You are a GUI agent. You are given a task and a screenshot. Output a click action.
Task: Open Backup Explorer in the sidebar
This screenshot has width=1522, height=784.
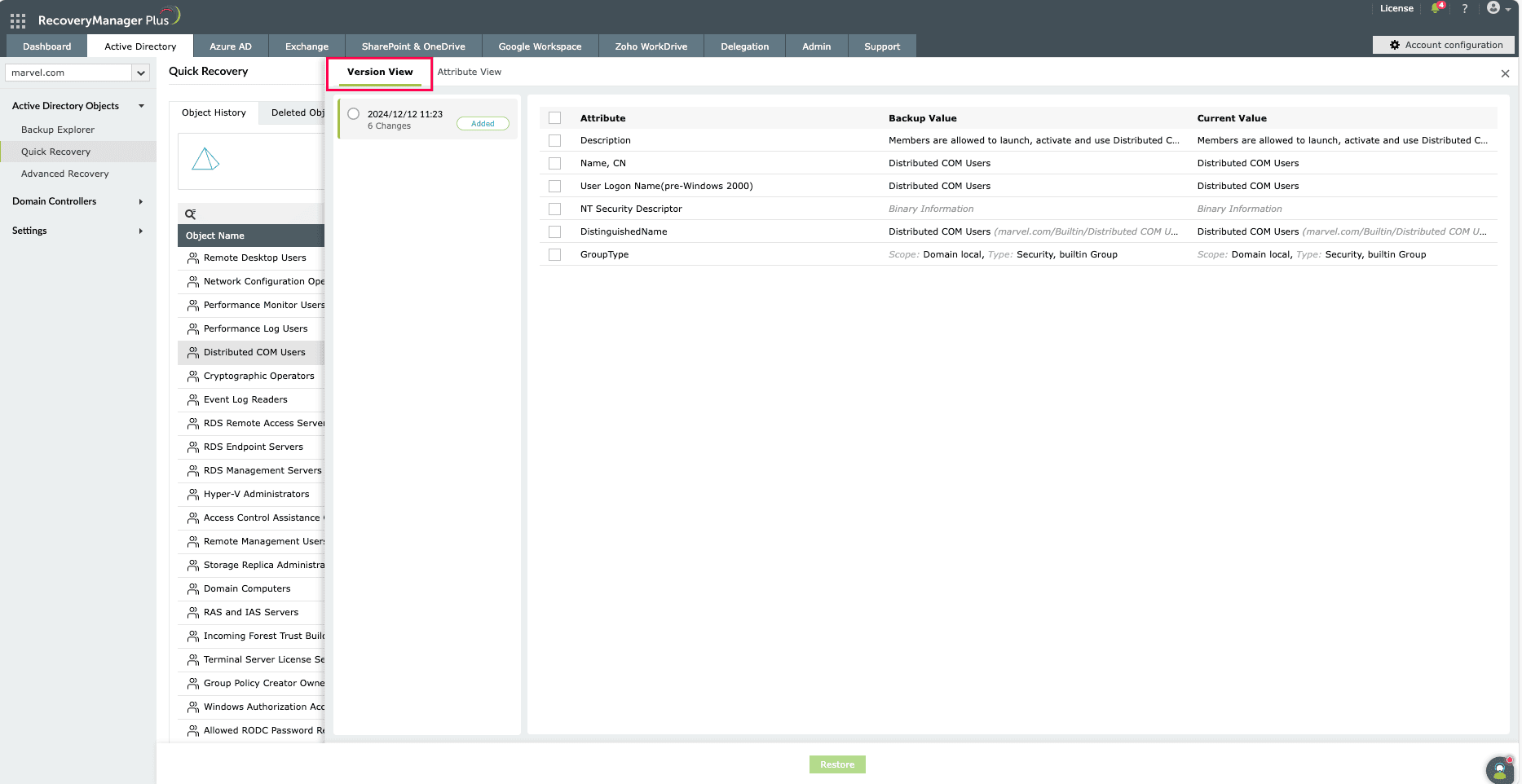[58, 130]
